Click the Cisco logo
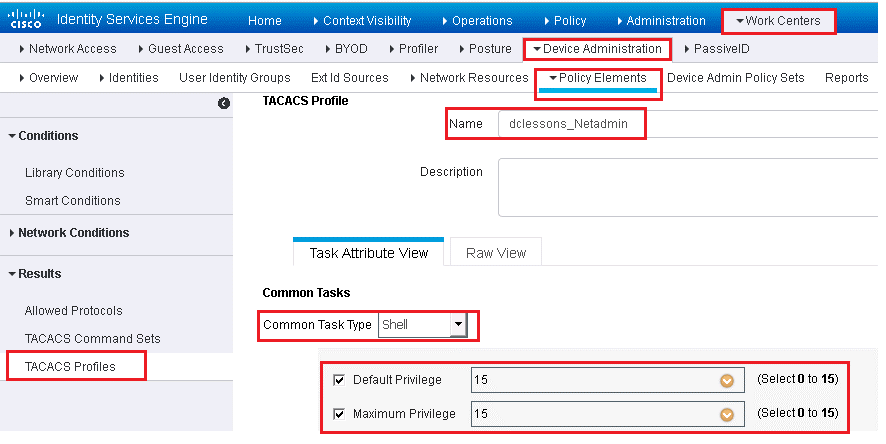Image resolution: width=886 pixels, height=444 pixels. (x=25, y=19)
